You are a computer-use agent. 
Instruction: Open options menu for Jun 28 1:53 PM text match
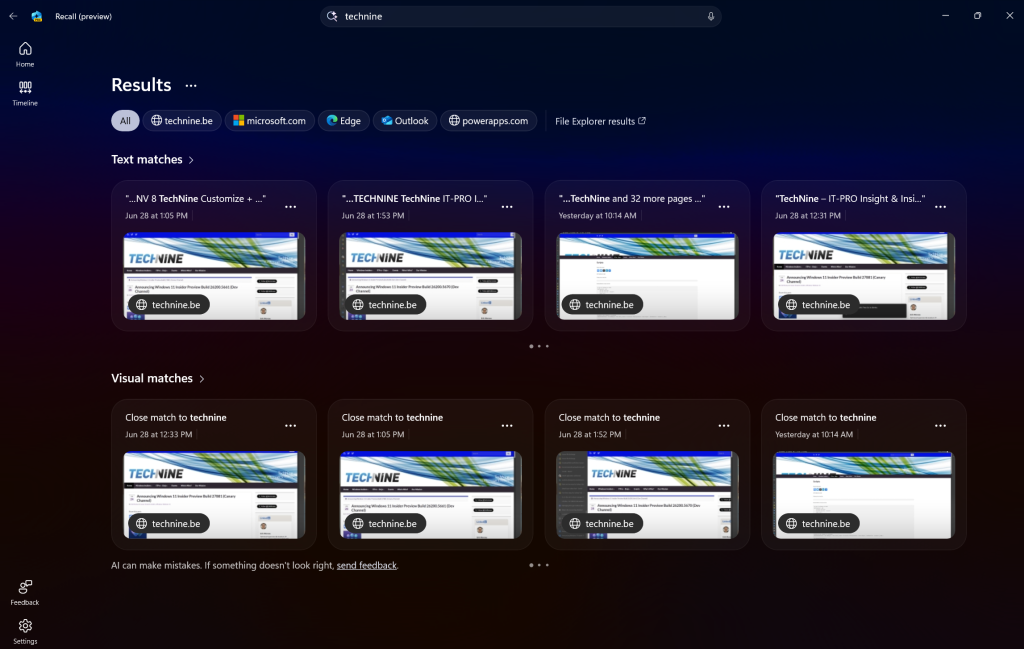[x=507, y=206]
